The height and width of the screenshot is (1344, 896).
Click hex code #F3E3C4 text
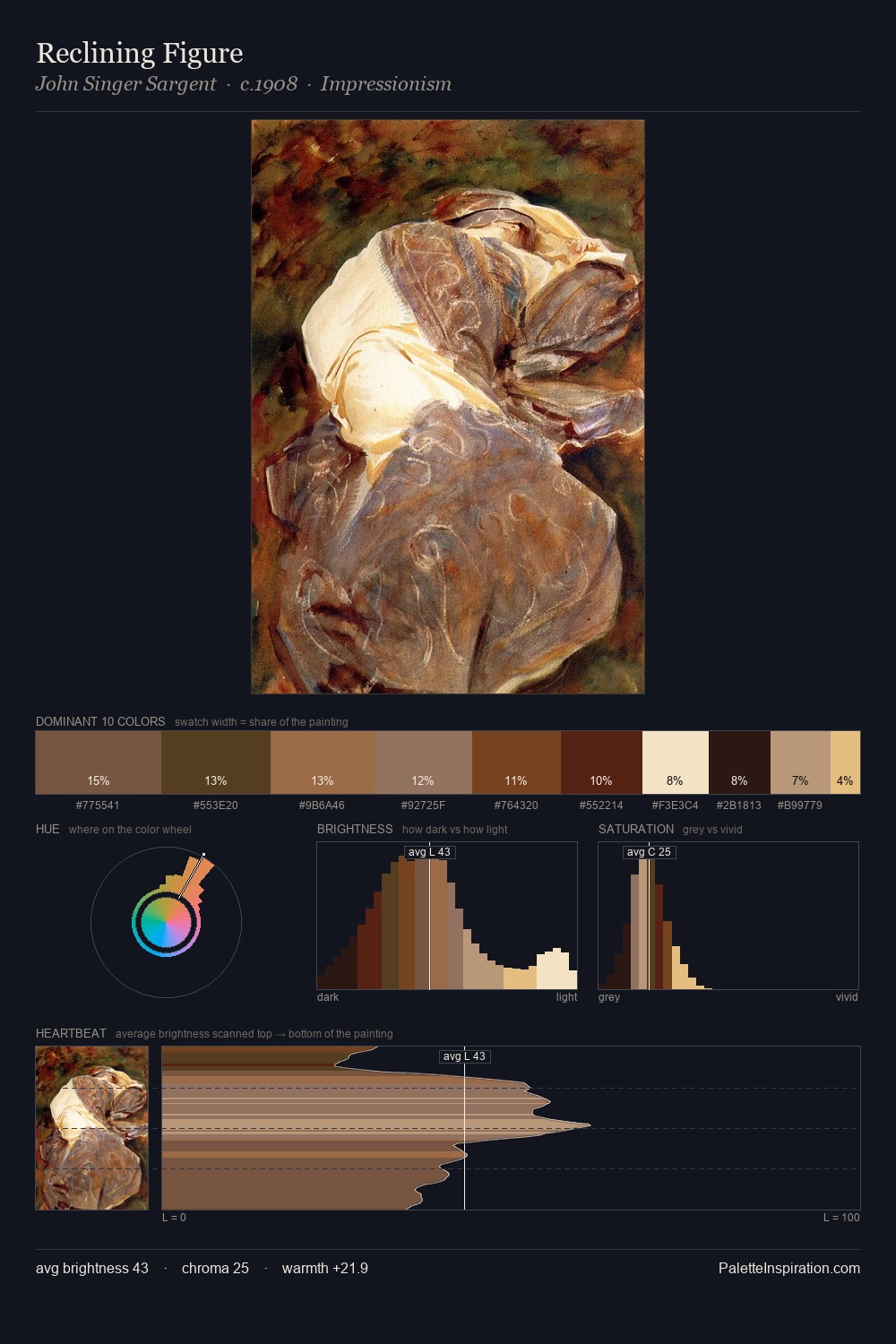[x=675, y=805]
